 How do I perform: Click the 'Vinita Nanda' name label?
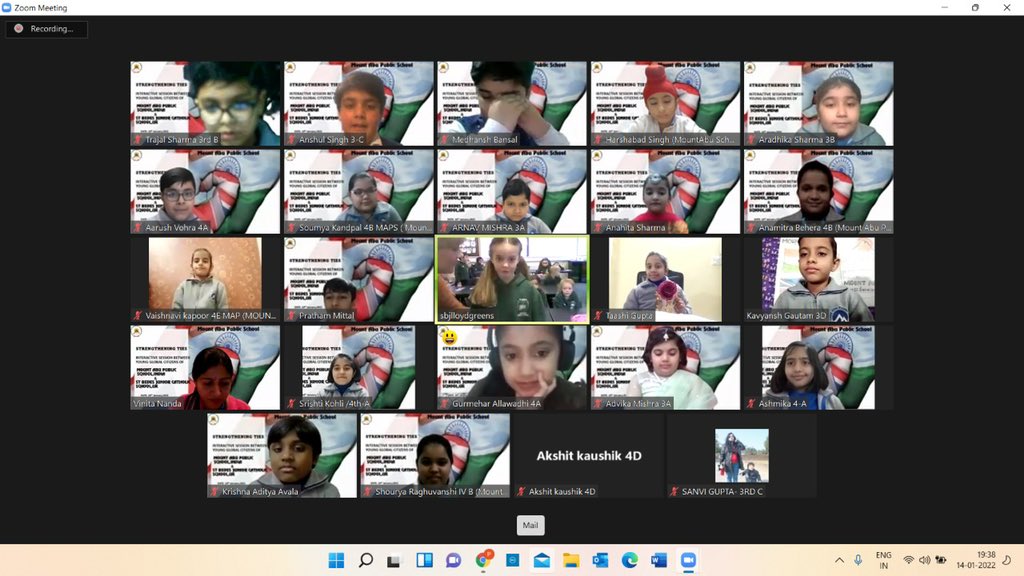tap(157, 404)
